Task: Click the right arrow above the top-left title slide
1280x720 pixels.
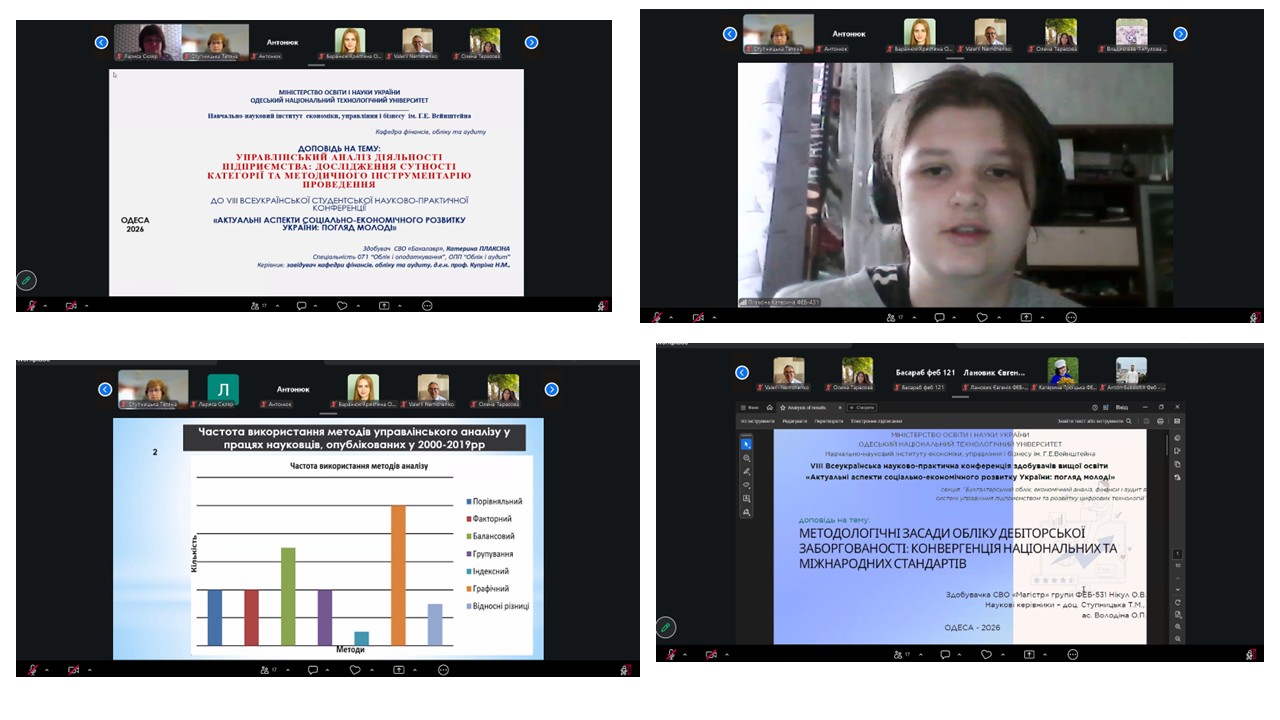Action: click(531, 42)
